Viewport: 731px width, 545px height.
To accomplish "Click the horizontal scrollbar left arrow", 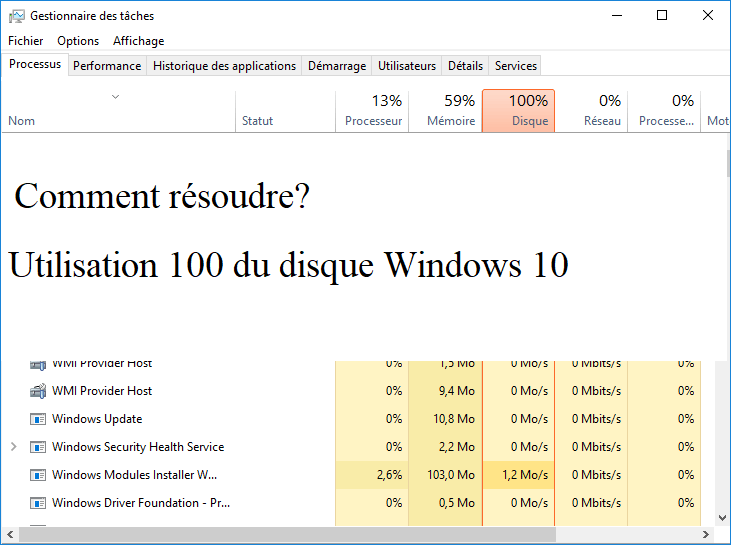I will (10, 534).
